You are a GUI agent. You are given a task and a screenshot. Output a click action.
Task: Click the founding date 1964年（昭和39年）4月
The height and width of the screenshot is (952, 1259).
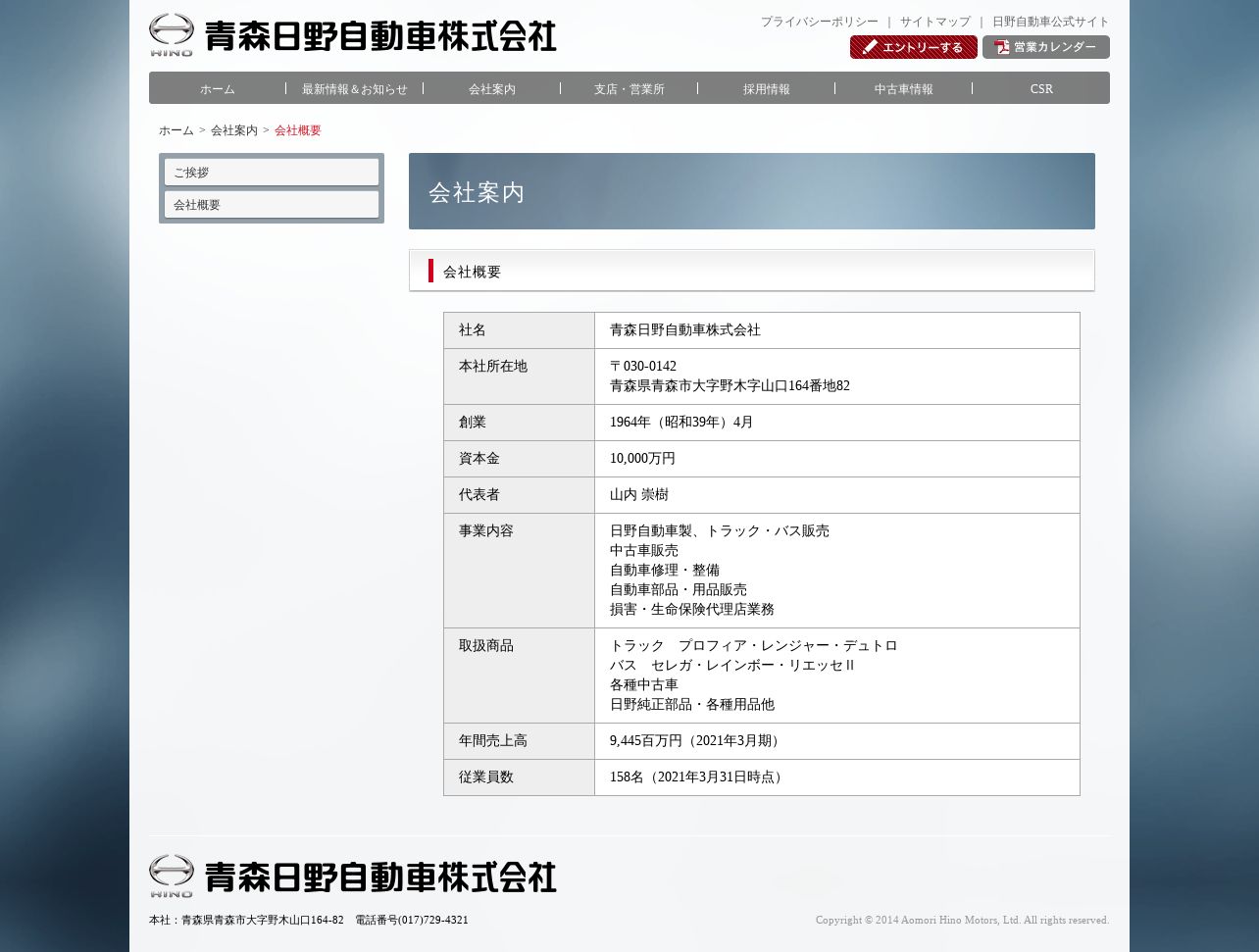point(681,423)
